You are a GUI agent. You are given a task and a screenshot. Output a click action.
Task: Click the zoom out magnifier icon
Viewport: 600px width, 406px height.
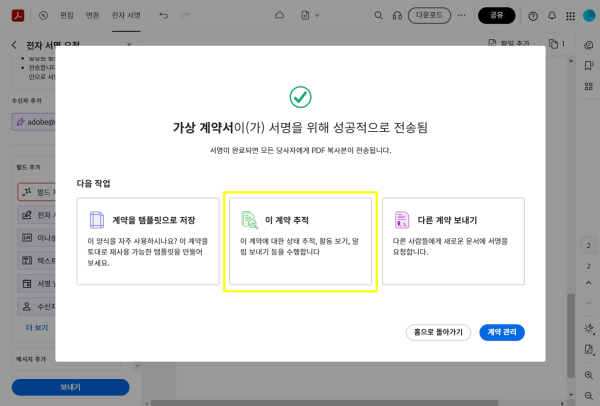click(589, 396)
